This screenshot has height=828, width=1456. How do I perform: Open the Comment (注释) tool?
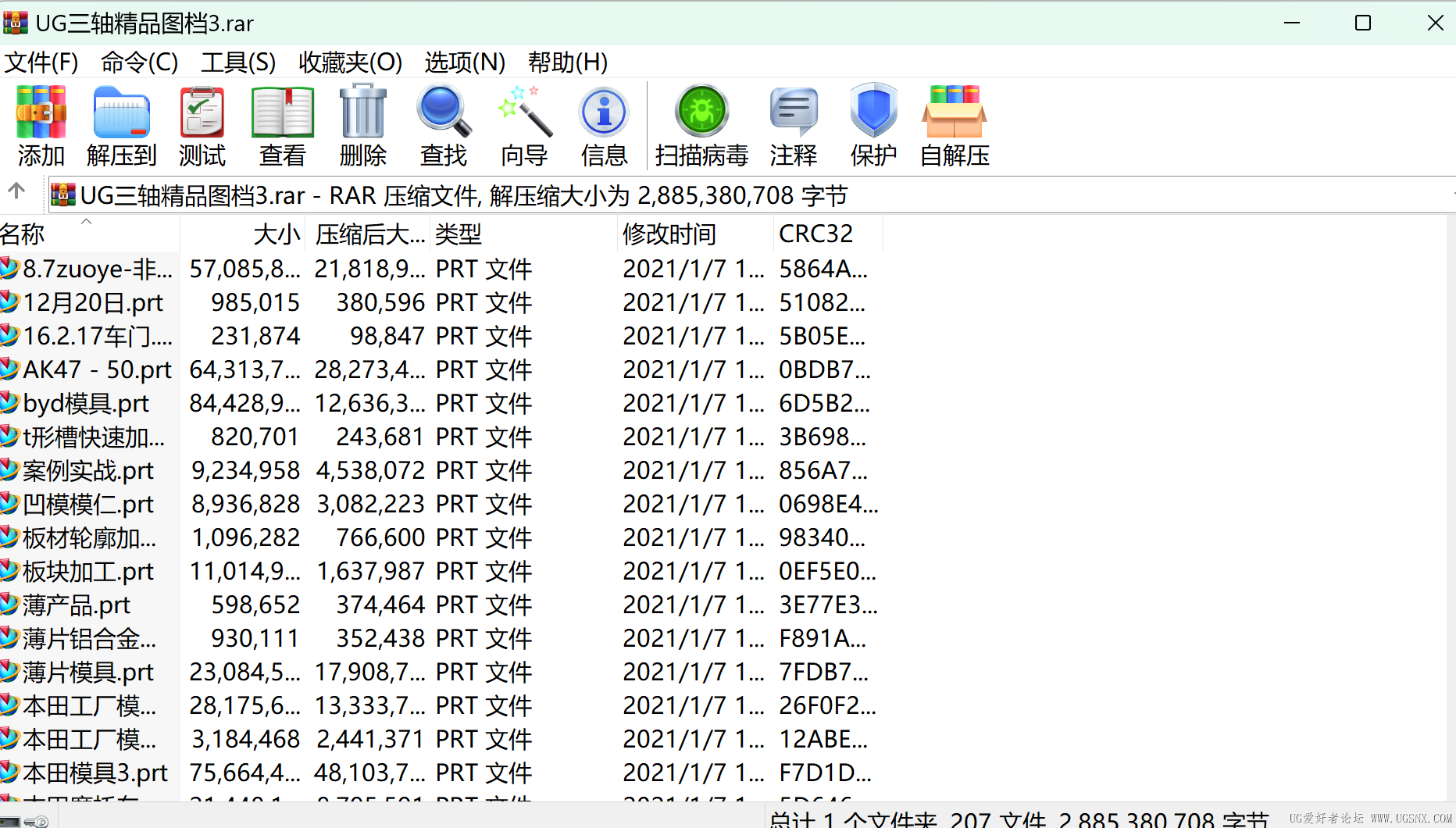[794, 125]
